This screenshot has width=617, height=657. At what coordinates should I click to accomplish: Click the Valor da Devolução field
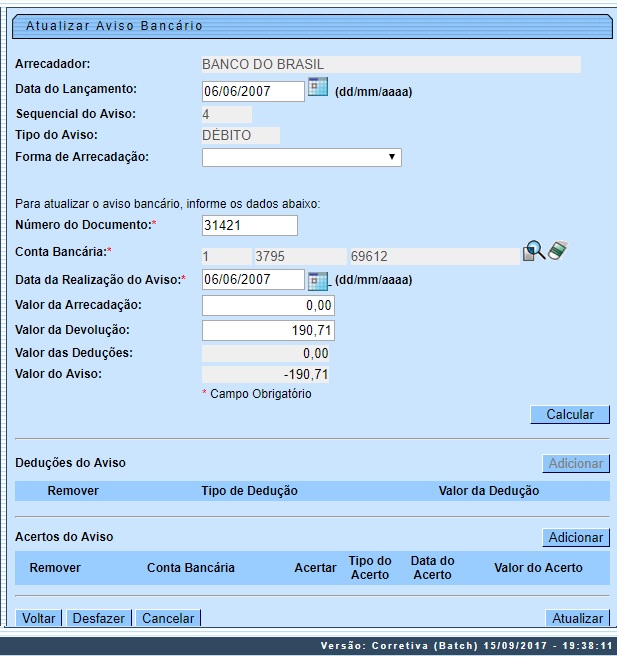(268, 330)
